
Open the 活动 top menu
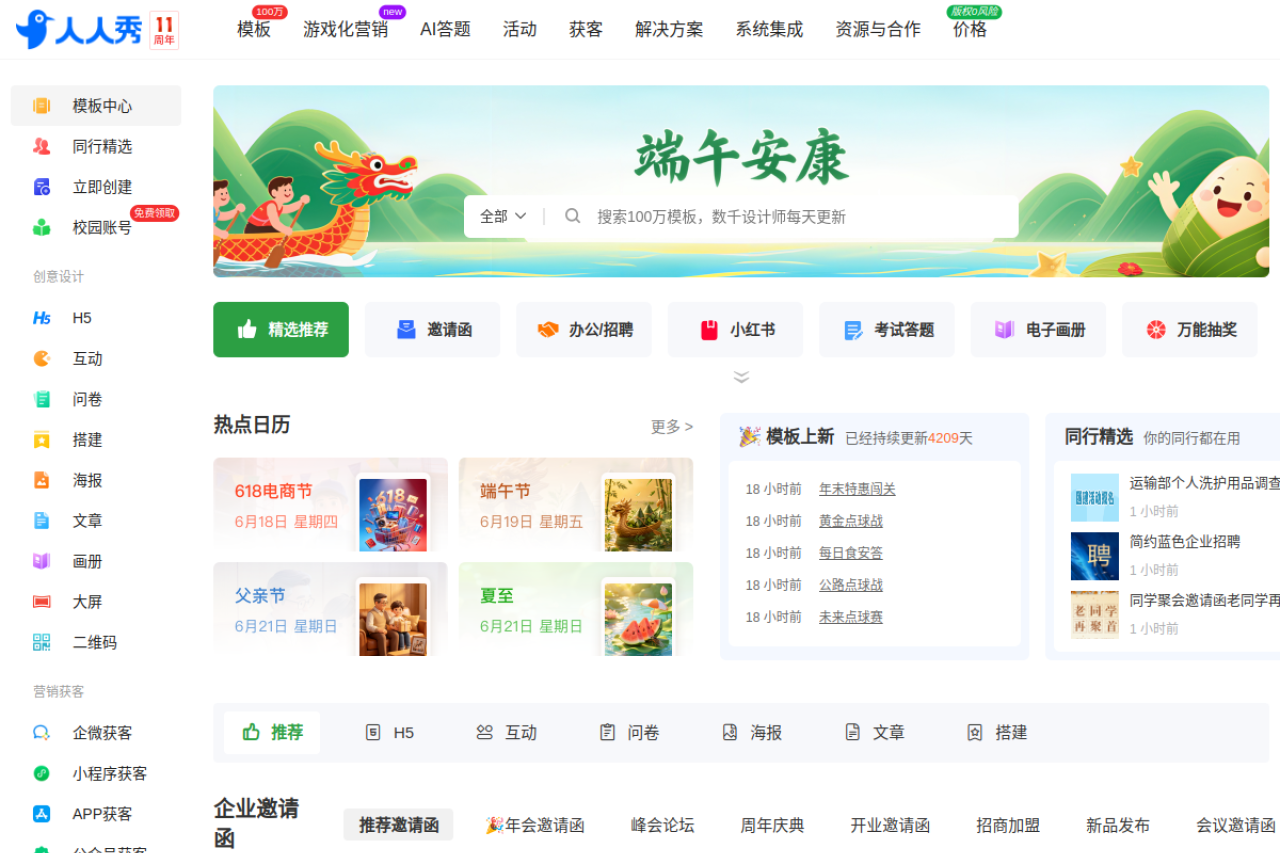click(520, 29)
